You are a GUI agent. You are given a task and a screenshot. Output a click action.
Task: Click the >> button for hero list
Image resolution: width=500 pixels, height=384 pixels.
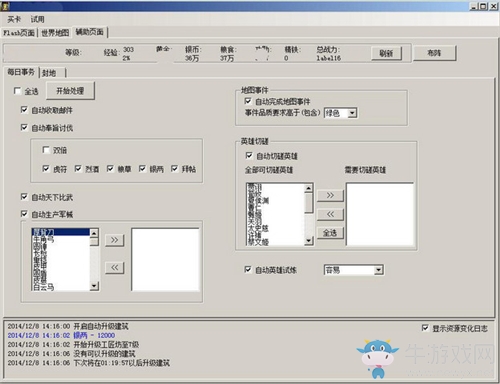coord(330,195)
